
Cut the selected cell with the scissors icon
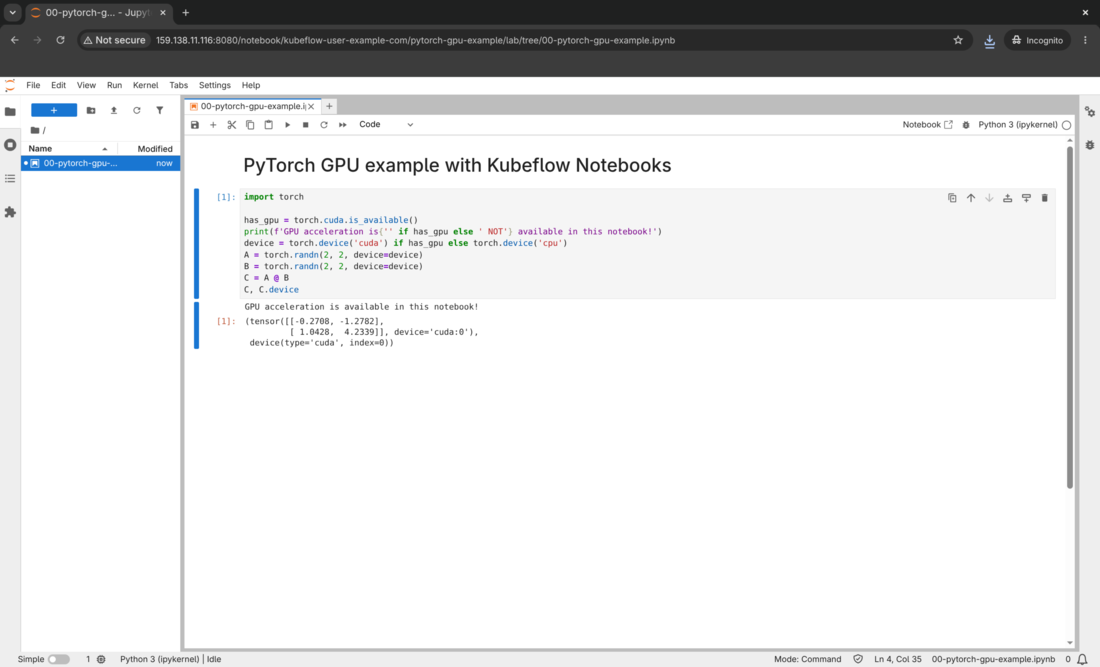[x=232, y=125]
